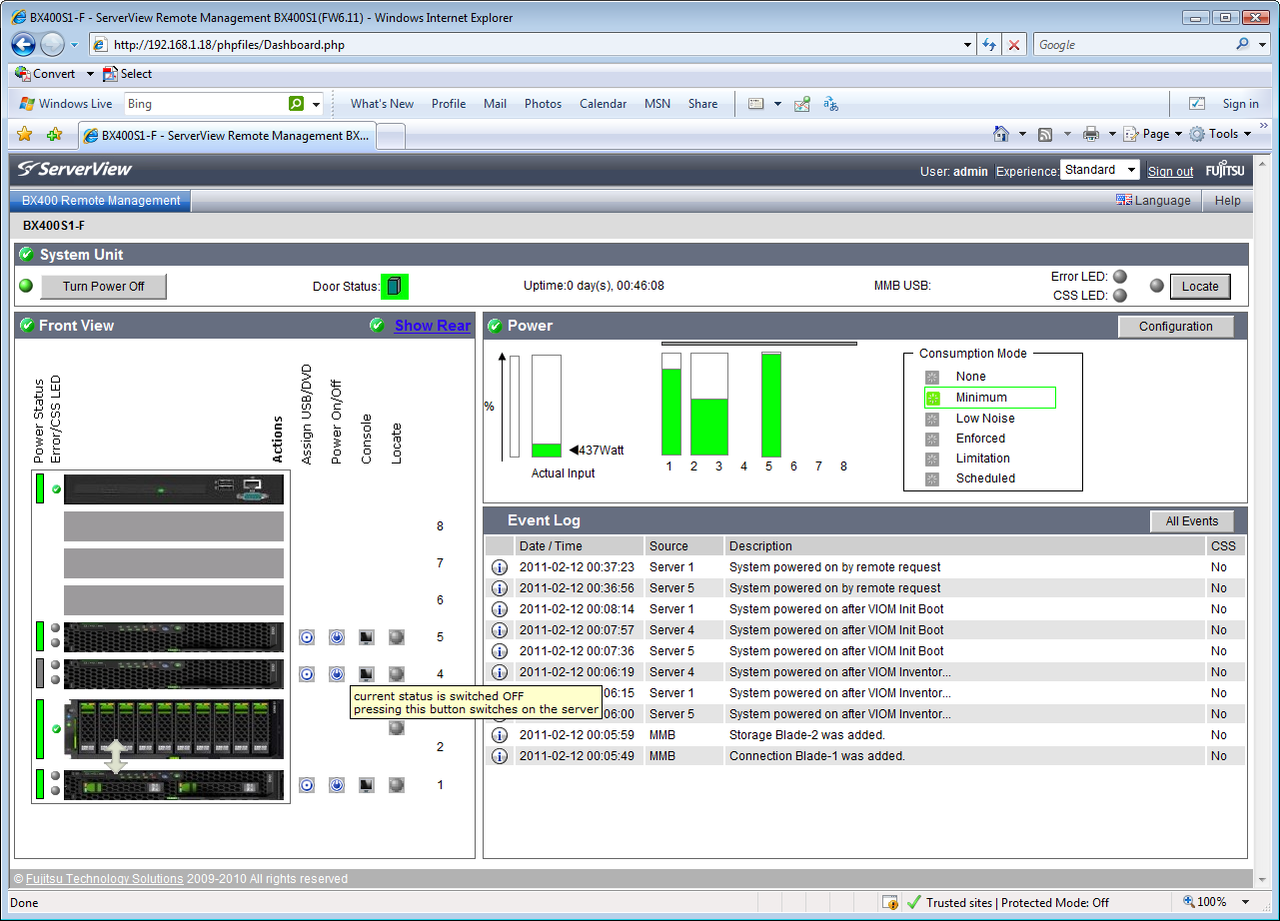Click the green Door Status icon
Screen dimensions: 1280x921
click(395, 286)
